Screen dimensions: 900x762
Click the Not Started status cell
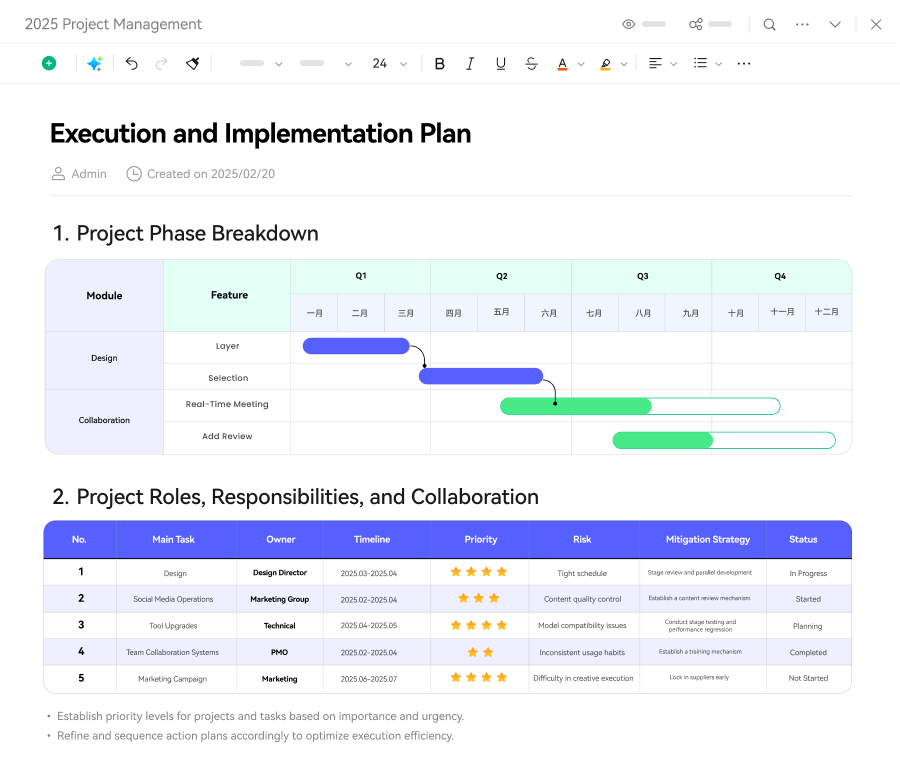point(808,678)
